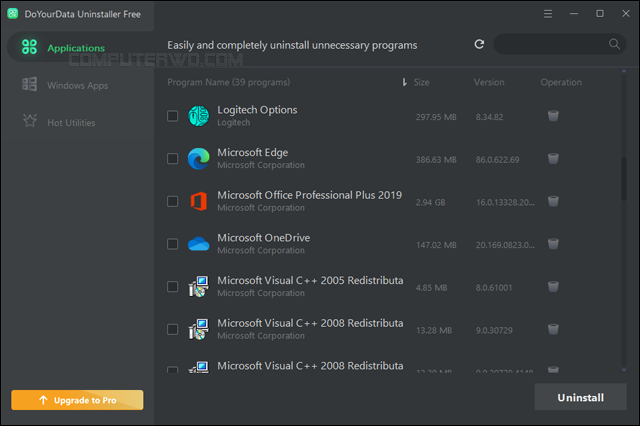
Task: Open the hamburger menu in title bar
Action: pyautogui.click(x=548, y=14)
